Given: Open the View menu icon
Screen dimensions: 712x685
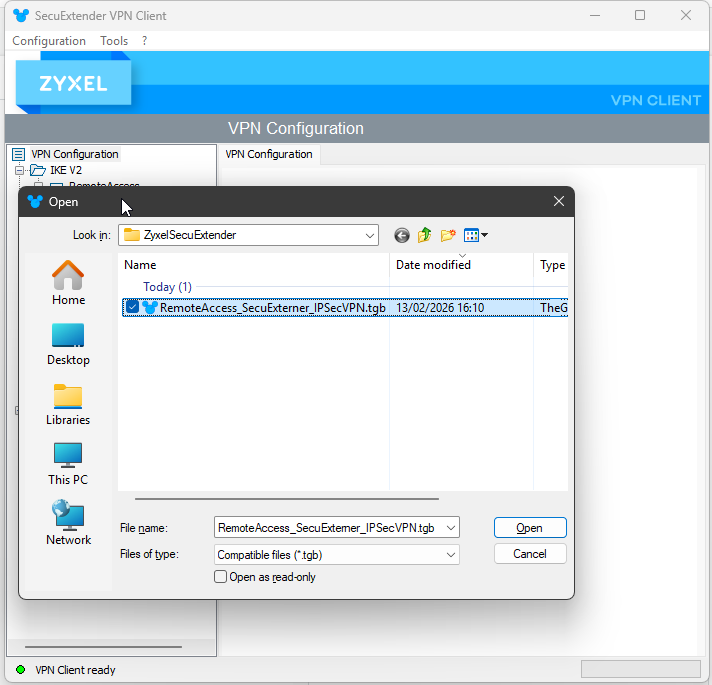Looking at the screenshot, I should 475,236.
